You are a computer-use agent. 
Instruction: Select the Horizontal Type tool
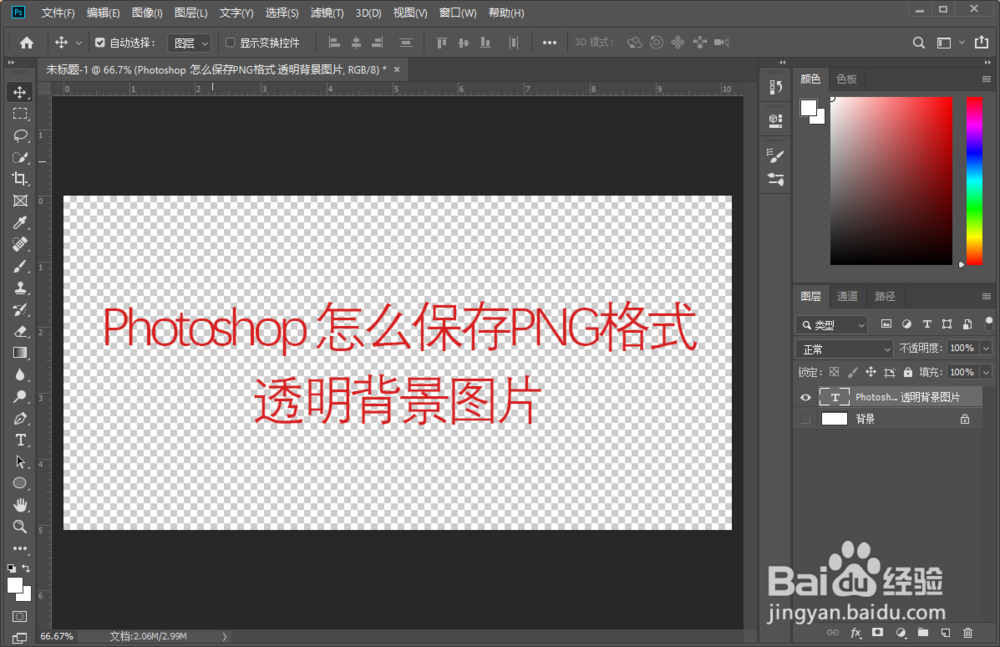pos(21,439)
